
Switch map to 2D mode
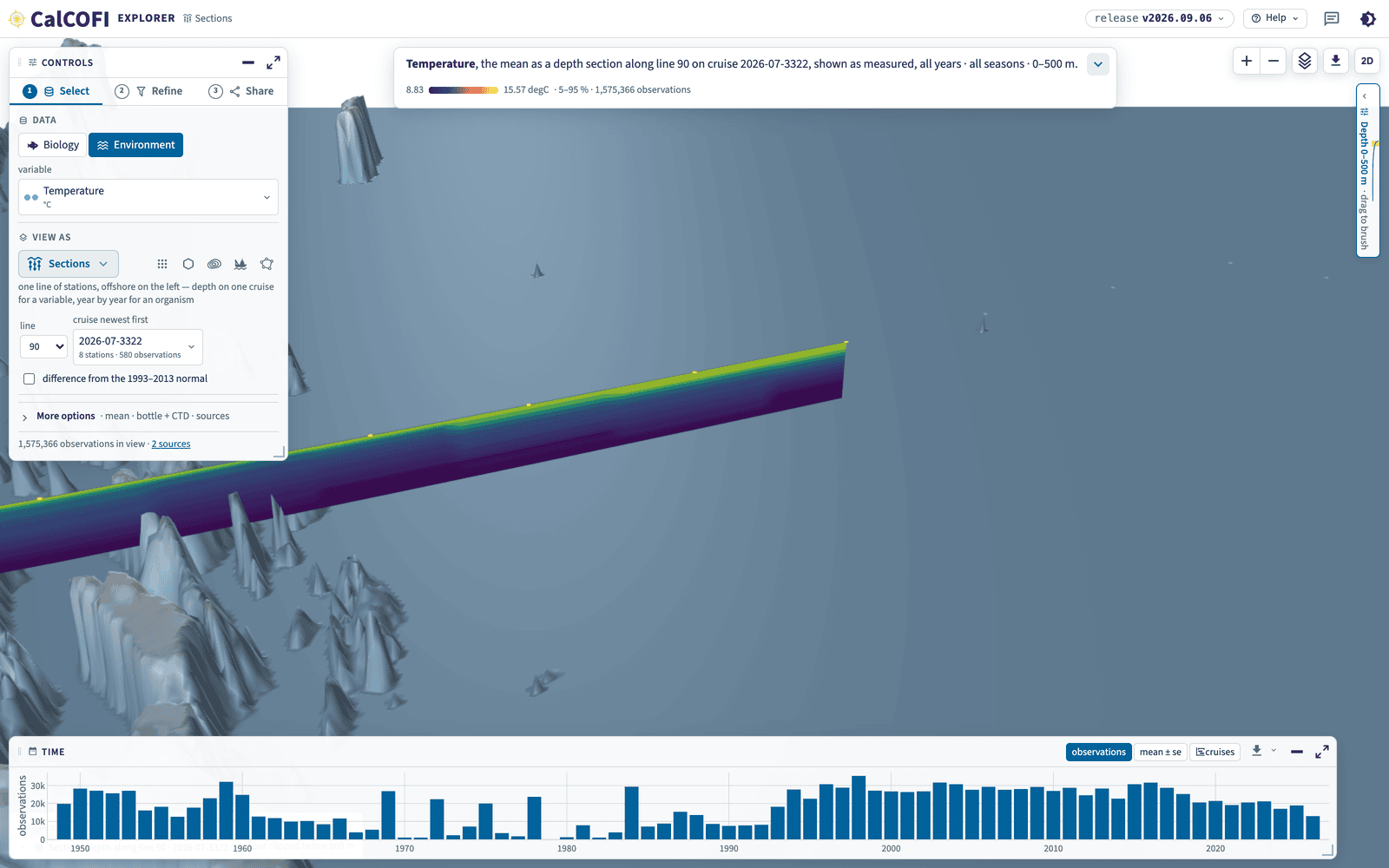[x=1367, y=61]
